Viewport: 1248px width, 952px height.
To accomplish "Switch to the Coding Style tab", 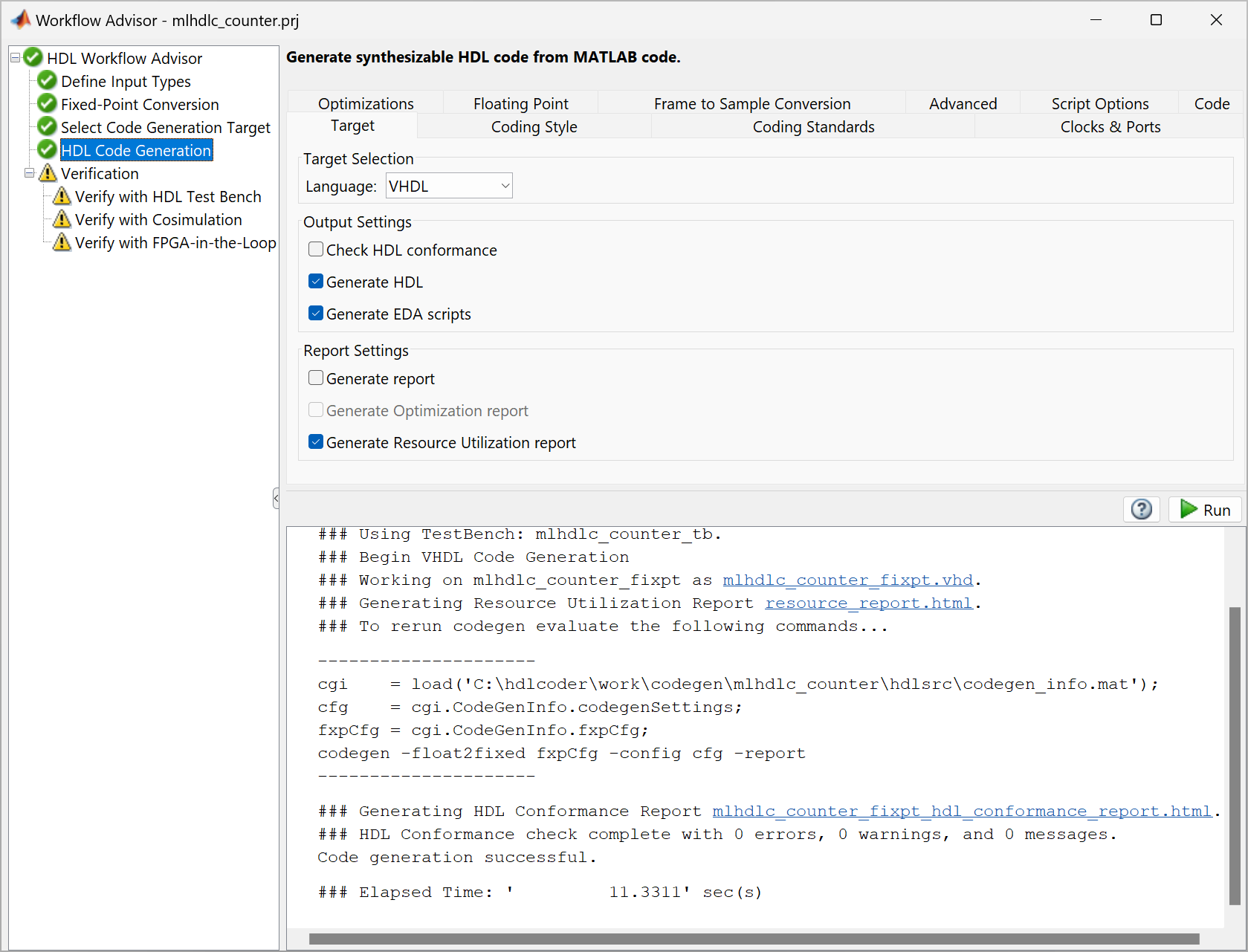I will [x=534, y=126].
